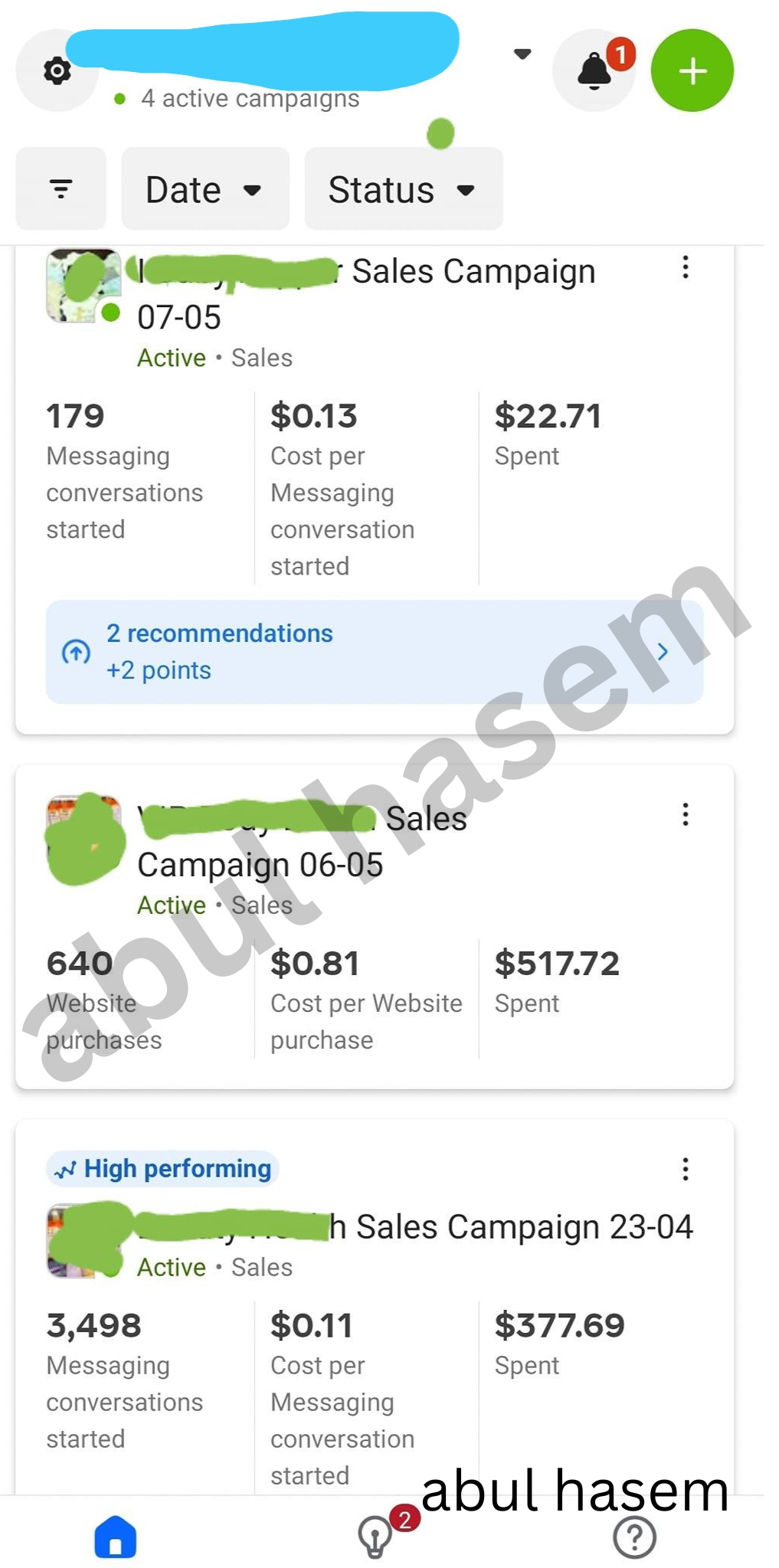Expand the Status dropdown filter
Viewport: 779px width, 1568px height.
click(x=404, y=189)
